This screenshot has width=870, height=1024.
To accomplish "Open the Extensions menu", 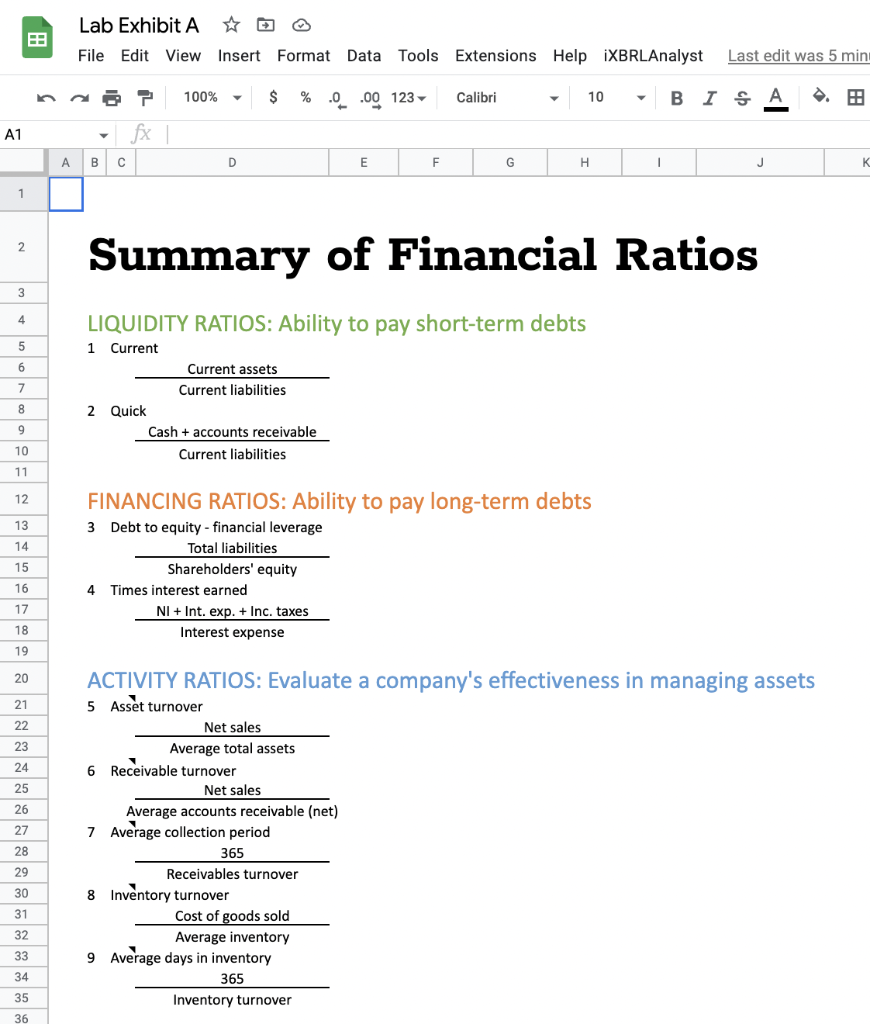I will 496,56.
